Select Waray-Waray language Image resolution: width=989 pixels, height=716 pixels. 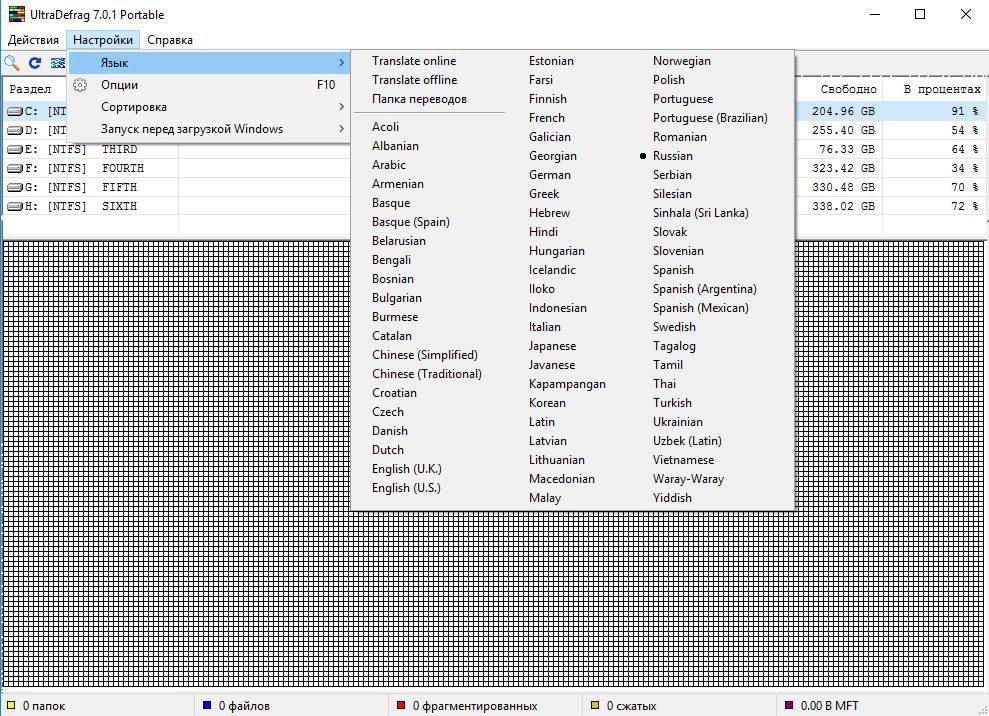pyautogui.click(x=688, y=479)
